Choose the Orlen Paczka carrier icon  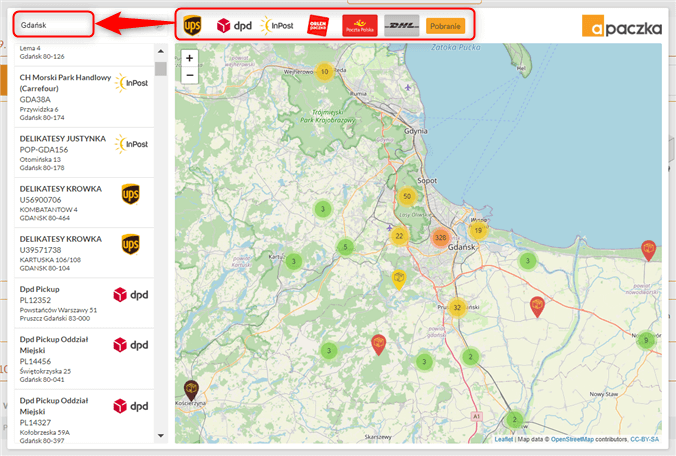(x=319, y=25)
